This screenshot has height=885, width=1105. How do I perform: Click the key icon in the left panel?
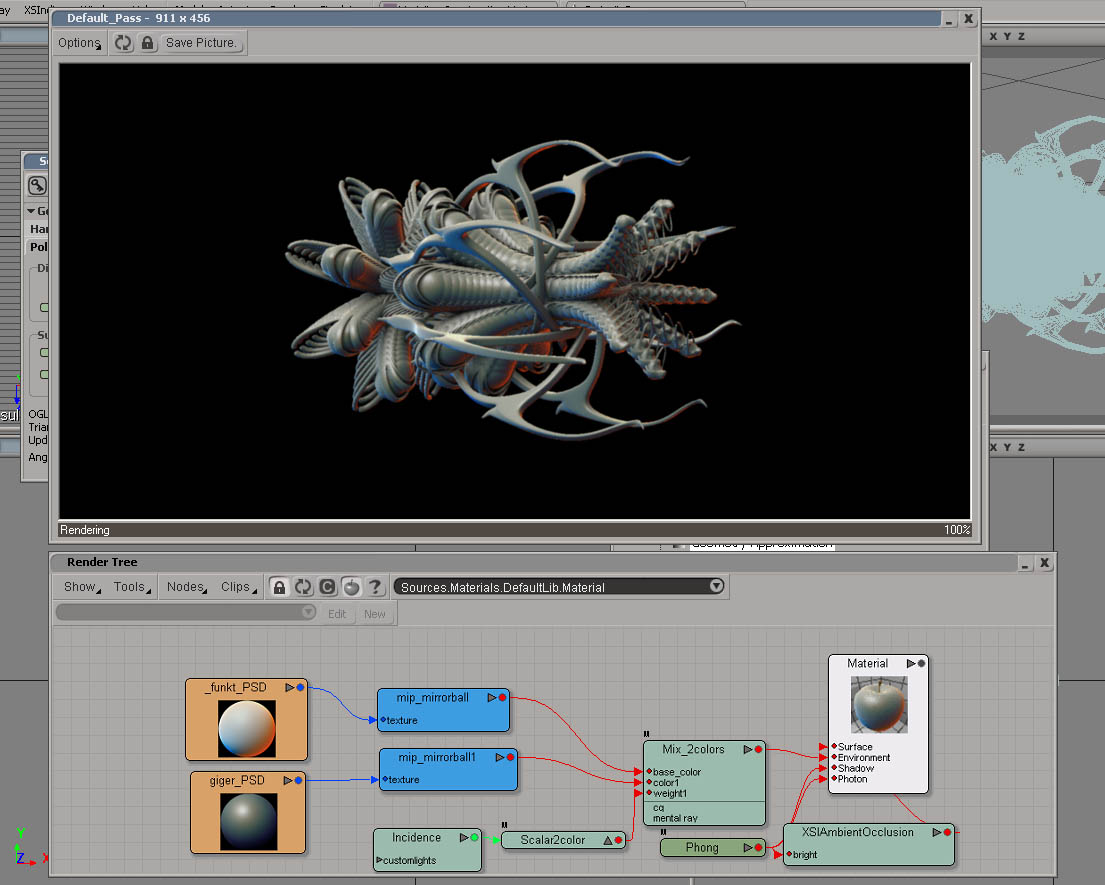pyautogui.click(x=37, y=186)
